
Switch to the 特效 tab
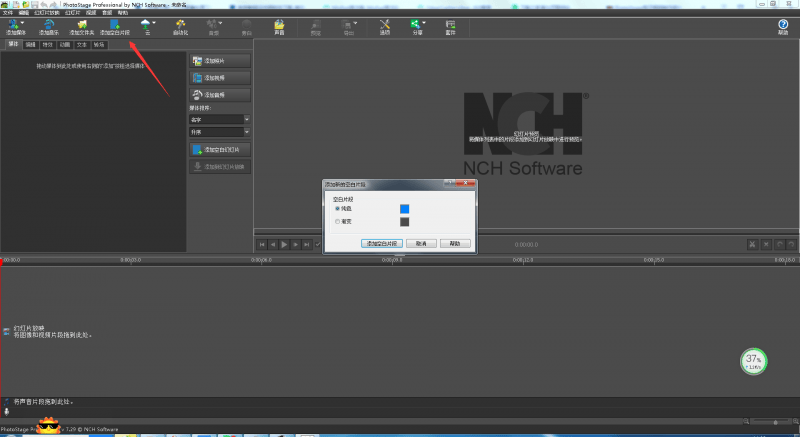pyautogui.click(x=48, y=44)
